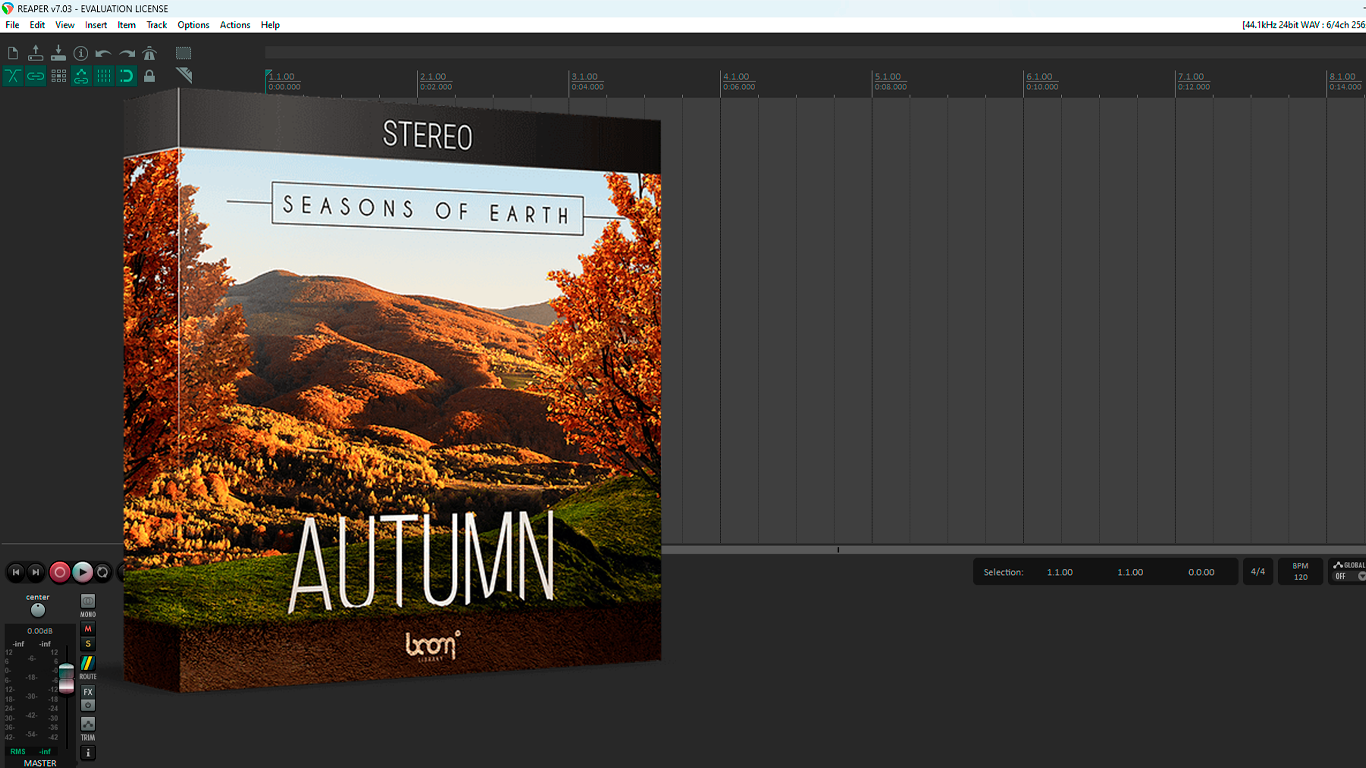Click the BPM 120 tempo field
Screen dimensions: 1366x768
(1300, 572)
